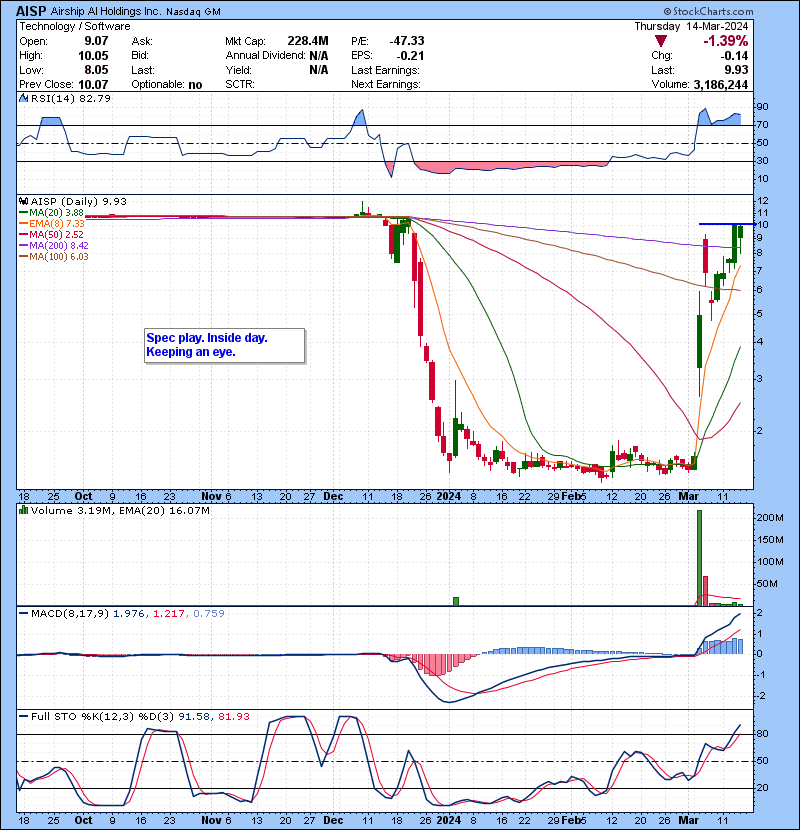This screenshot has width=800, height=830.
Task: Click the AISP ticker symbol in the title
Action: 31,11
